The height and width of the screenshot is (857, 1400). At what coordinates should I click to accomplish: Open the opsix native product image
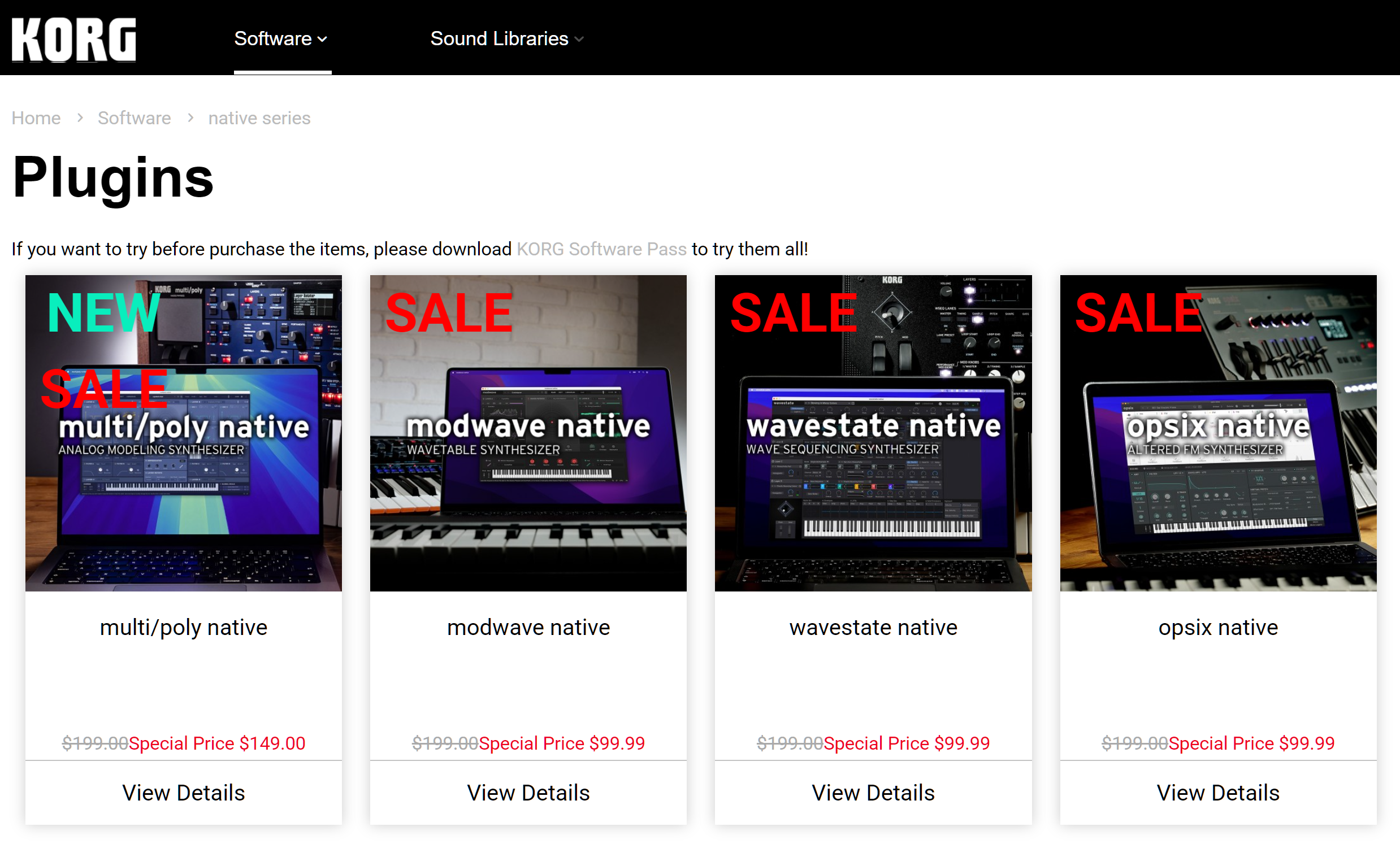click(x=1218, y=433)
